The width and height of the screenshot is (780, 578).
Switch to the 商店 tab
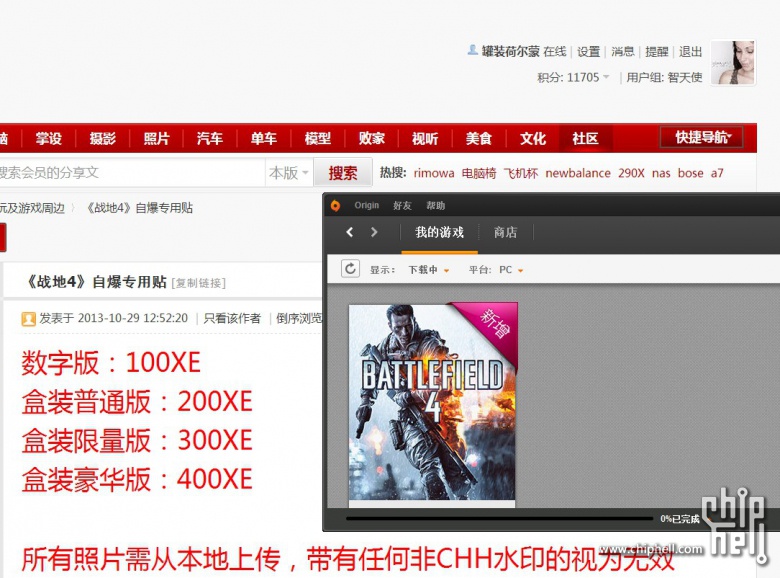pos(505,232)
